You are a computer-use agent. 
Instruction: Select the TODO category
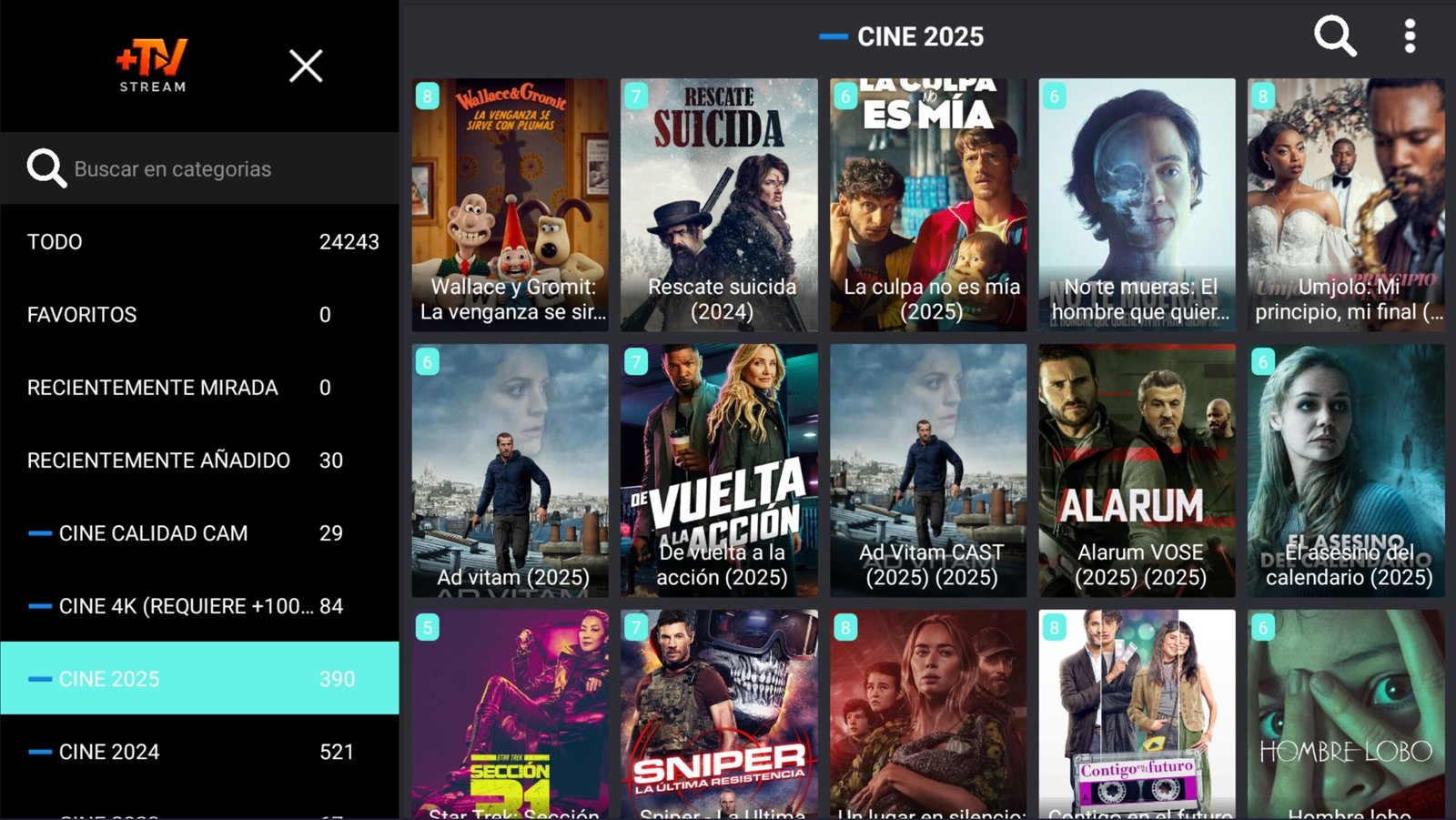[x=199, y=241]
